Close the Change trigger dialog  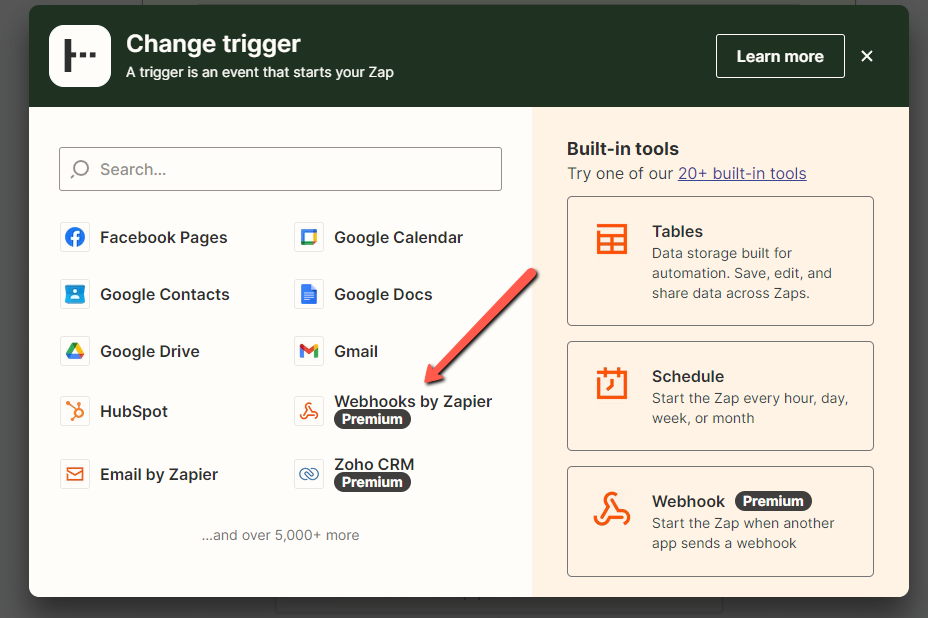pyautogui.click(x=867, y=56)
